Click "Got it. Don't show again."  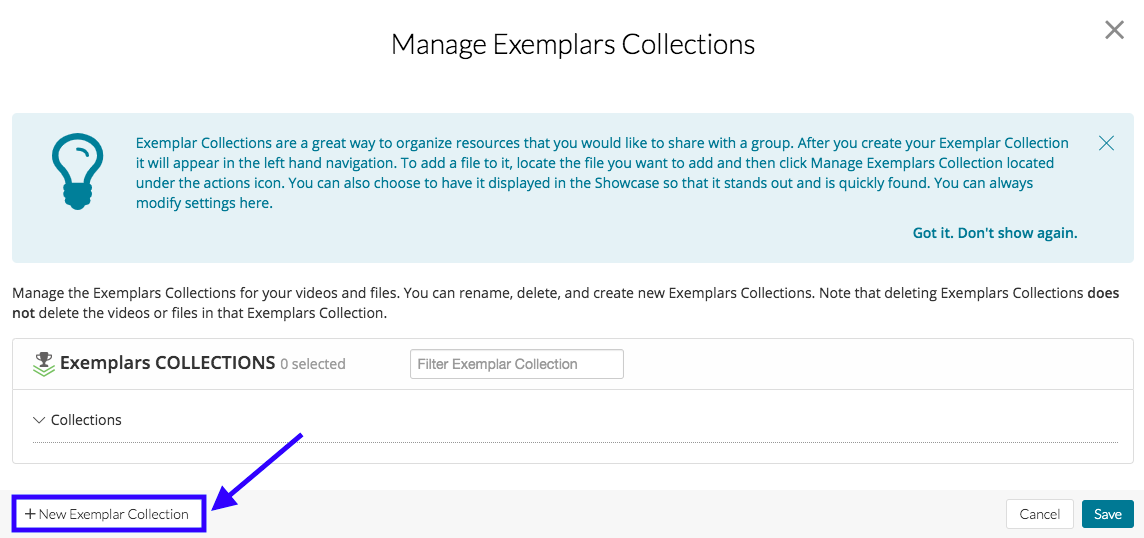click(x=994, y=233)
